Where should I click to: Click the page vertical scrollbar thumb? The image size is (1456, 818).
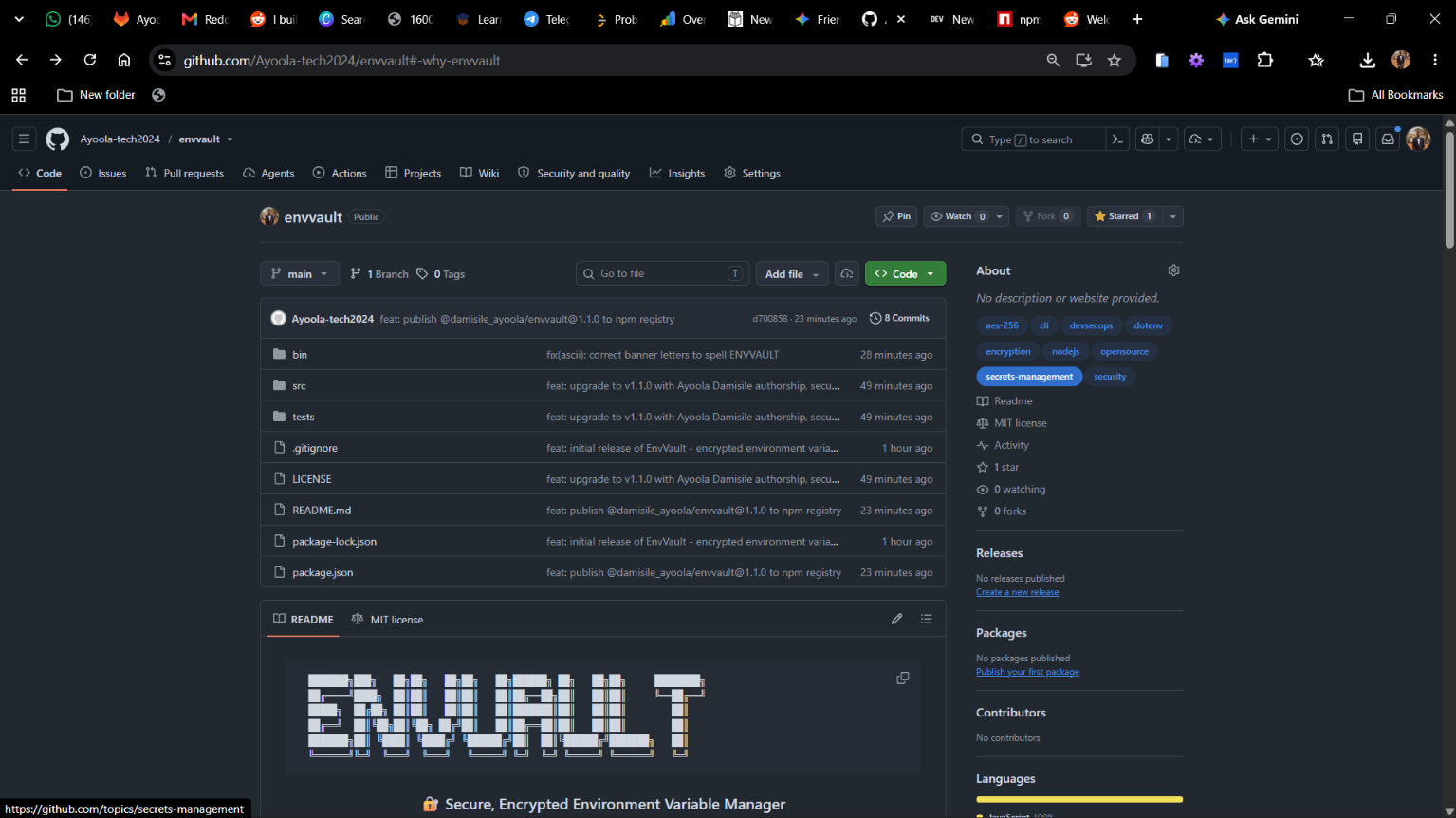(1449, 190)
